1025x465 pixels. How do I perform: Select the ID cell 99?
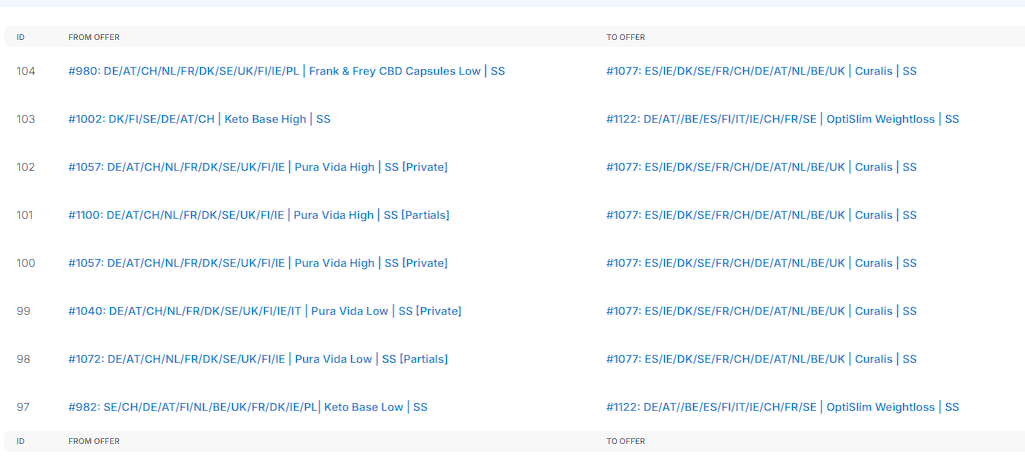pos(24,311)
